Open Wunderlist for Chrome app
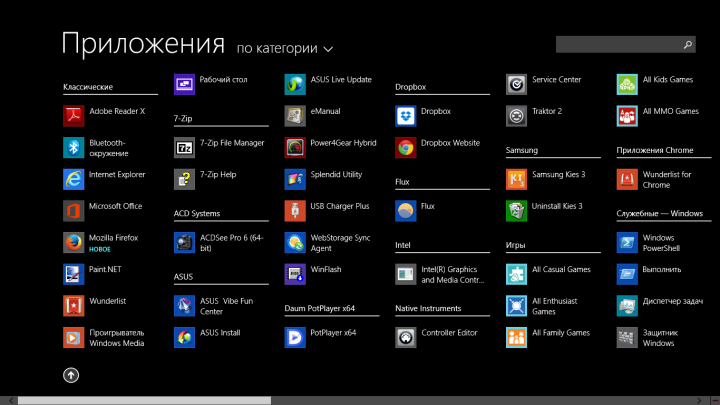This screenshot has height=405, width=720. (627, 179)
